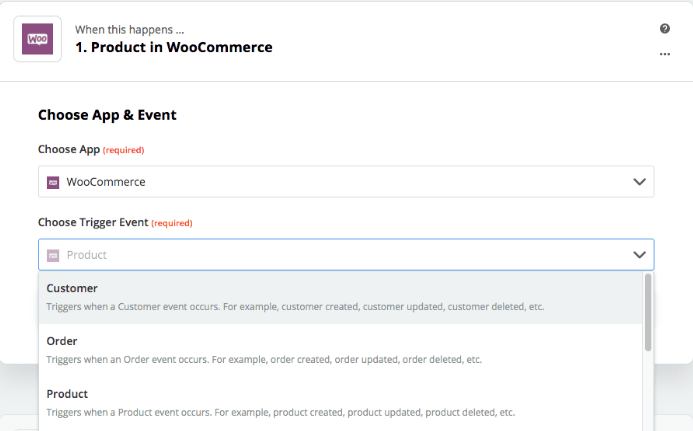Click small WooCommerce icon in Choose App field
Screen dimensions: 693x431
pos(54,182)
